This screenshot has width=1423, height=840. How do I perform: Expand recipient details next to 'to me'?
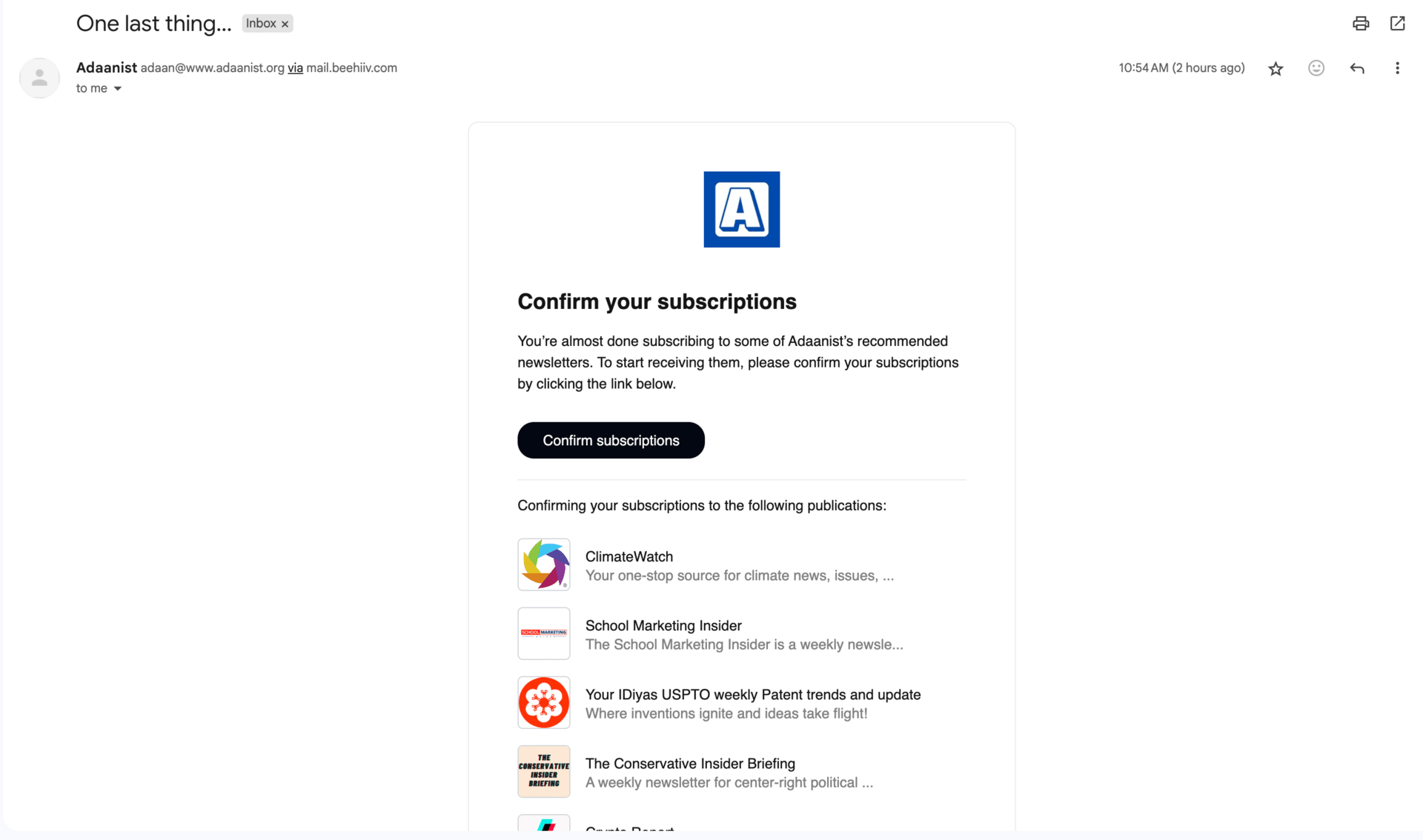point(117,89)
